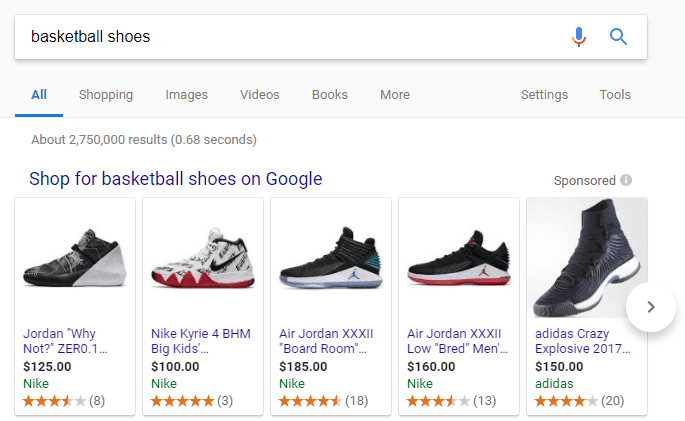
Task: Click the blue magnifying glass search icon
Action: [x=618, y=37]
